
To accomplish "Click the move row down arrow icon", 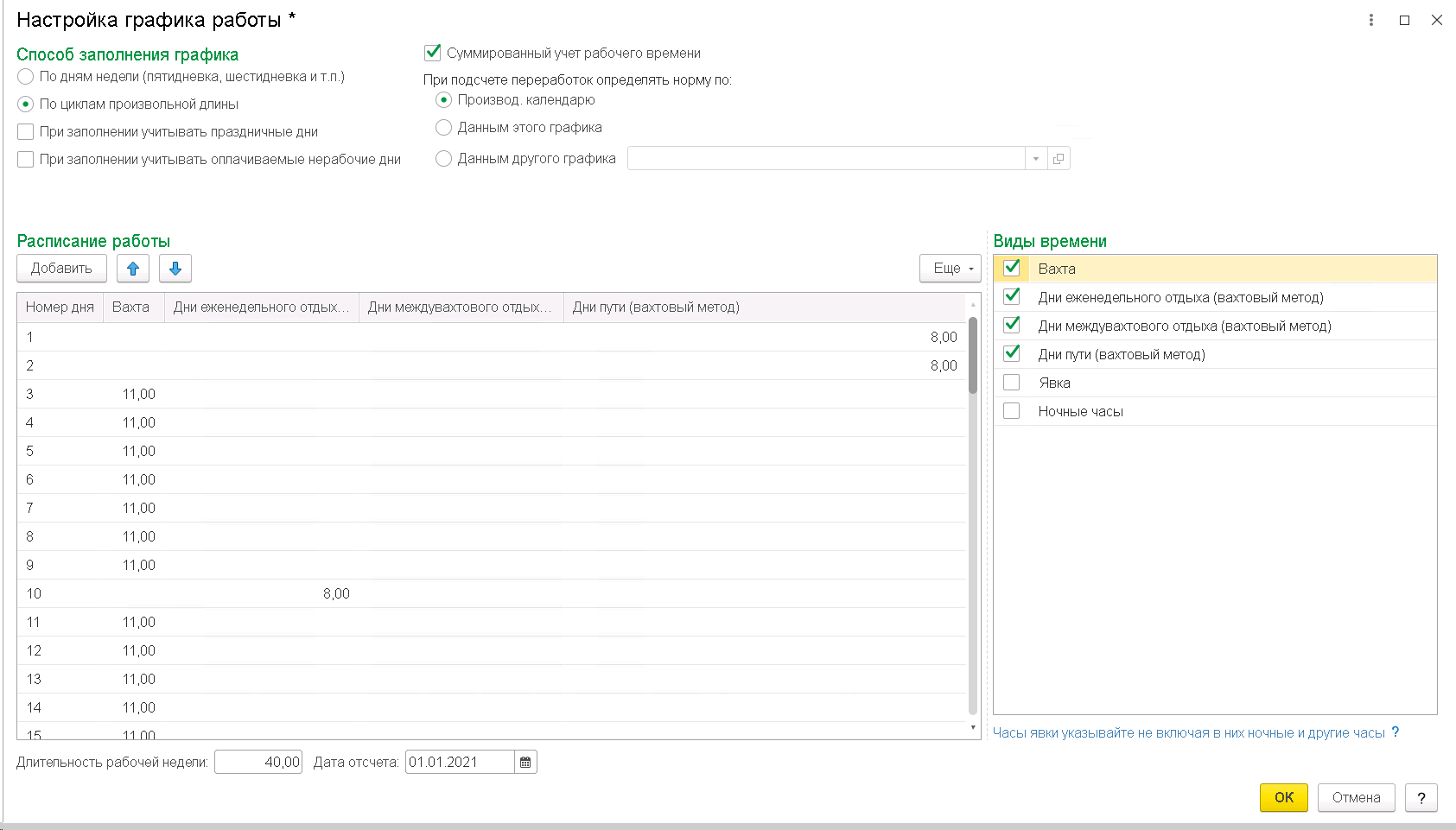I will pos(175,269).
